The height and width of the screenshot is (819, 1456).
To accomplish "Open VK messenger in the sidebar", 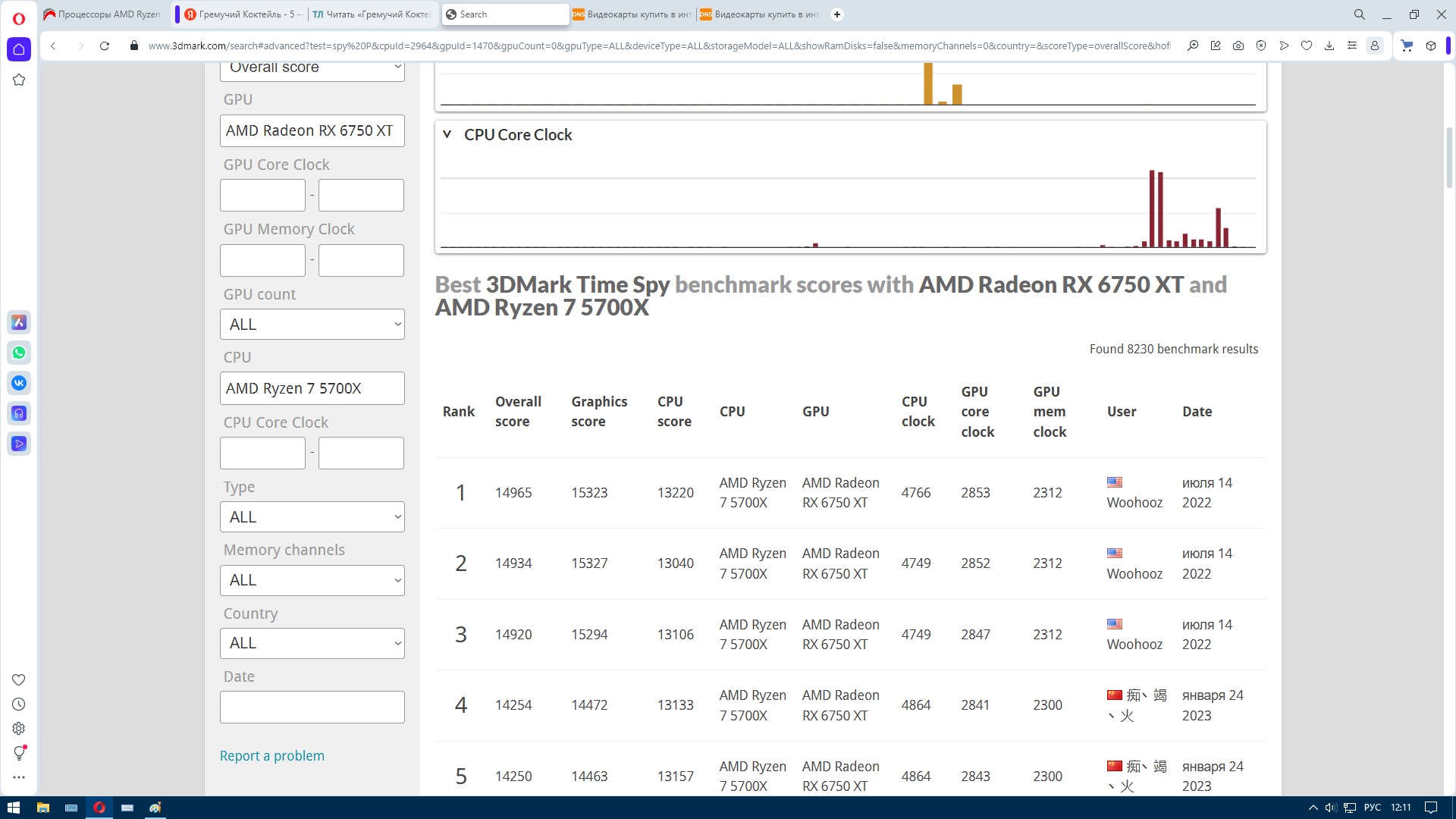I will (x=19, y=383).
